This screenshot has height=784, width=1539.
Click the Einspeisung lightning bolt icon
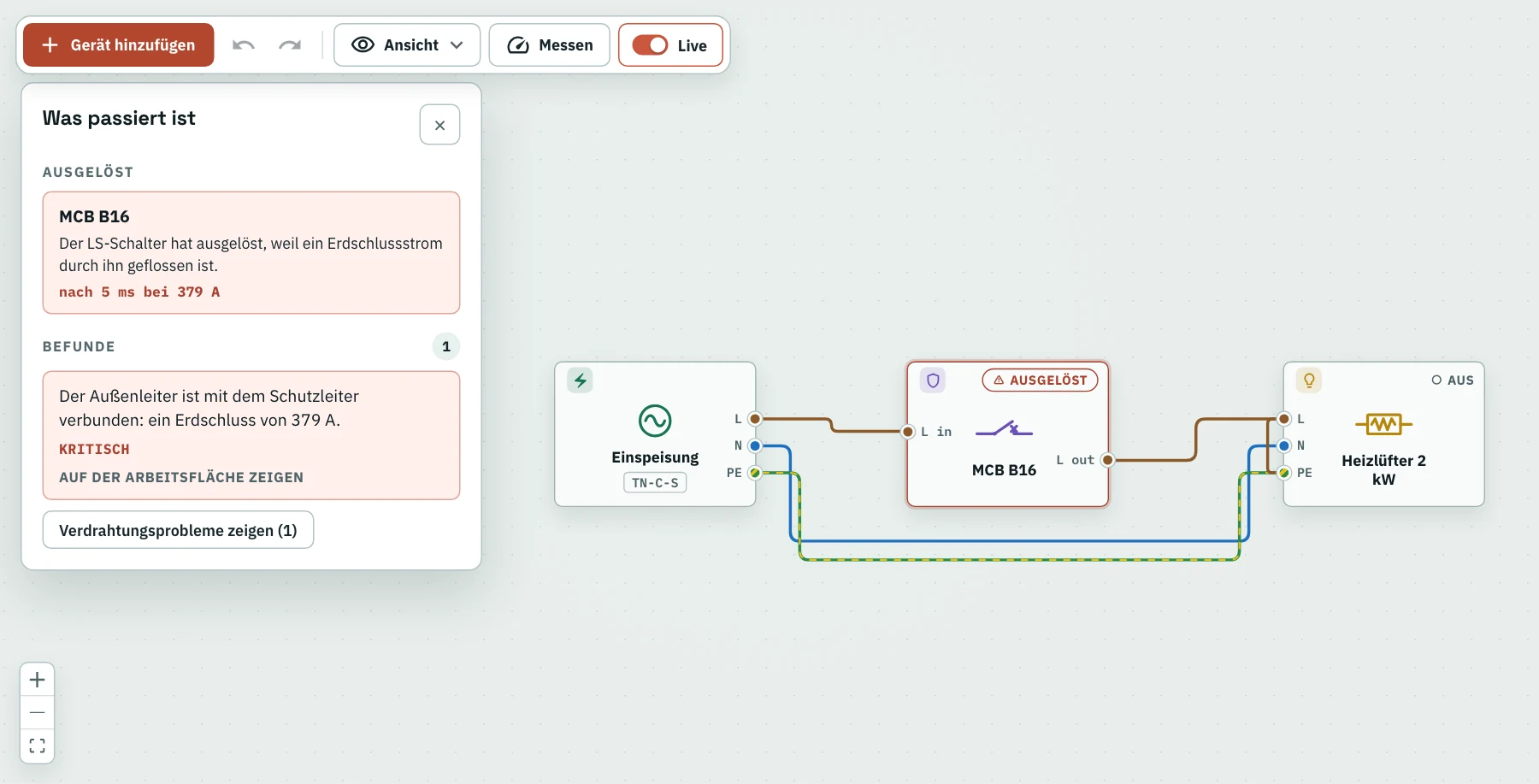pyautogui.click(x=580, y=380)
